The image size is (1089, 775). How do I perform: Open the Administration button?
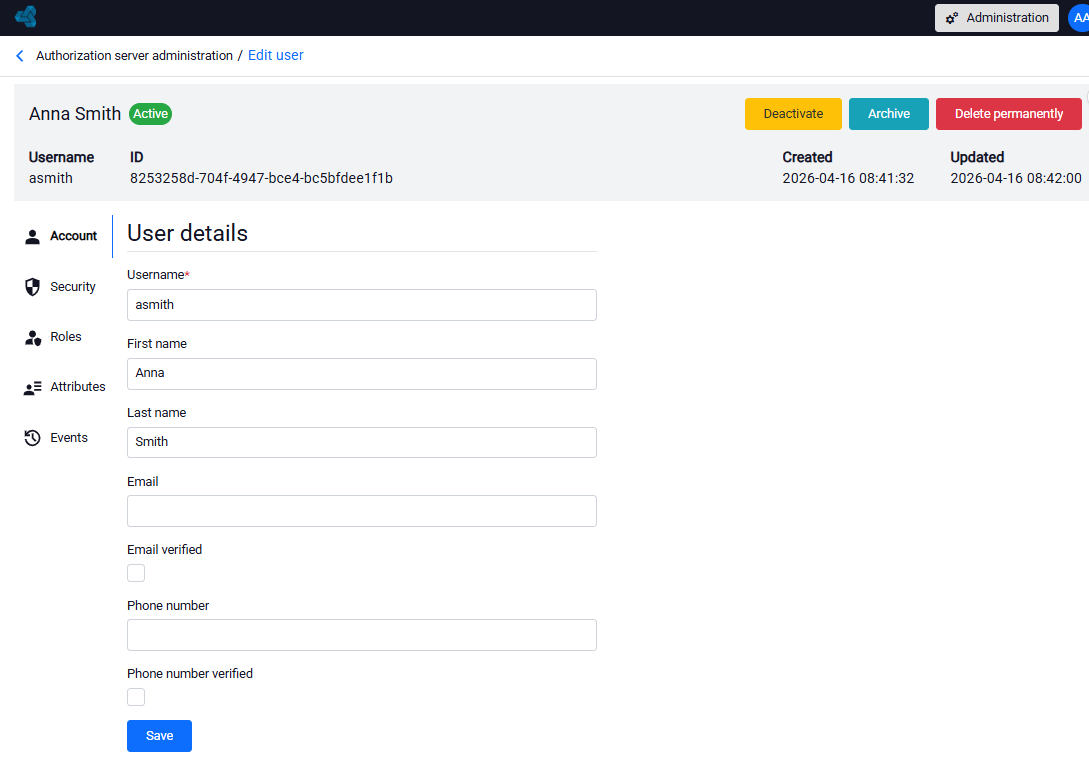(x=997, y=18)
